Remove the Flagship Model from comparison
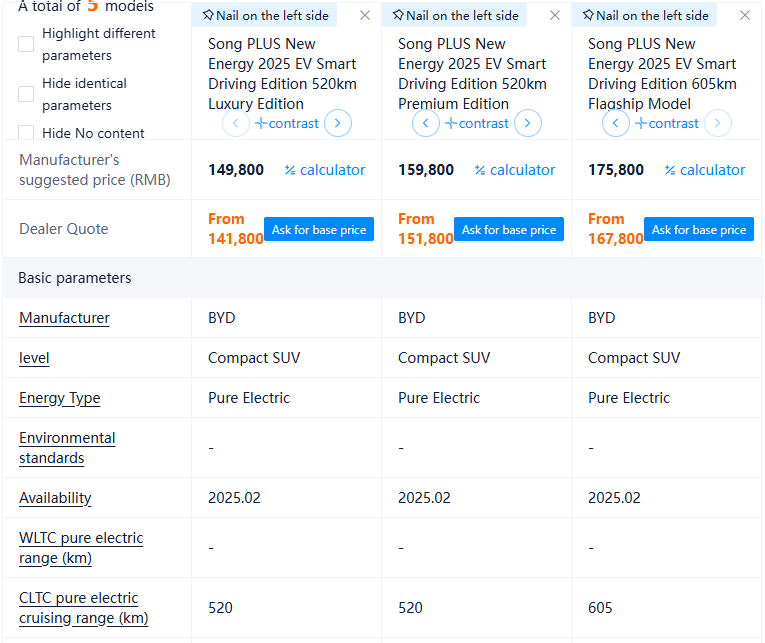 pyautogui.click(x=745, y=15)
